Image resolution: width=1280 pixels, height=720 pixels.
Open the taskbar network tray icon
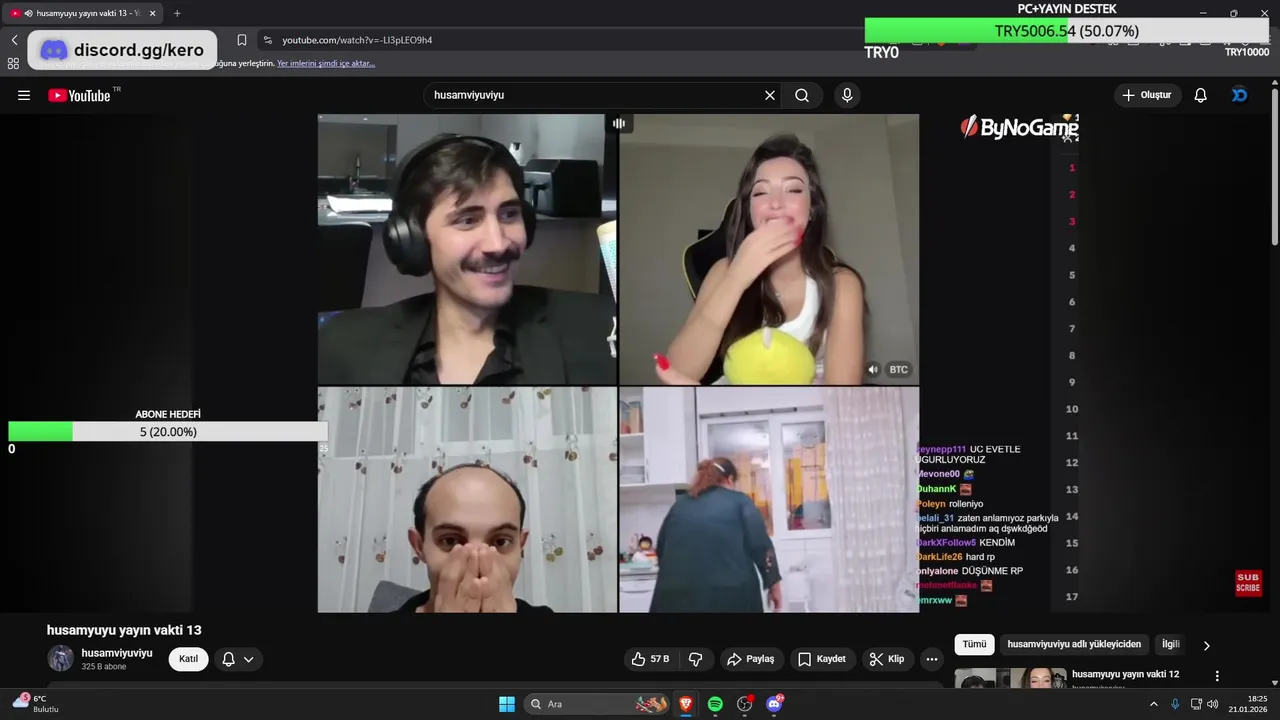pos(1196,704)
